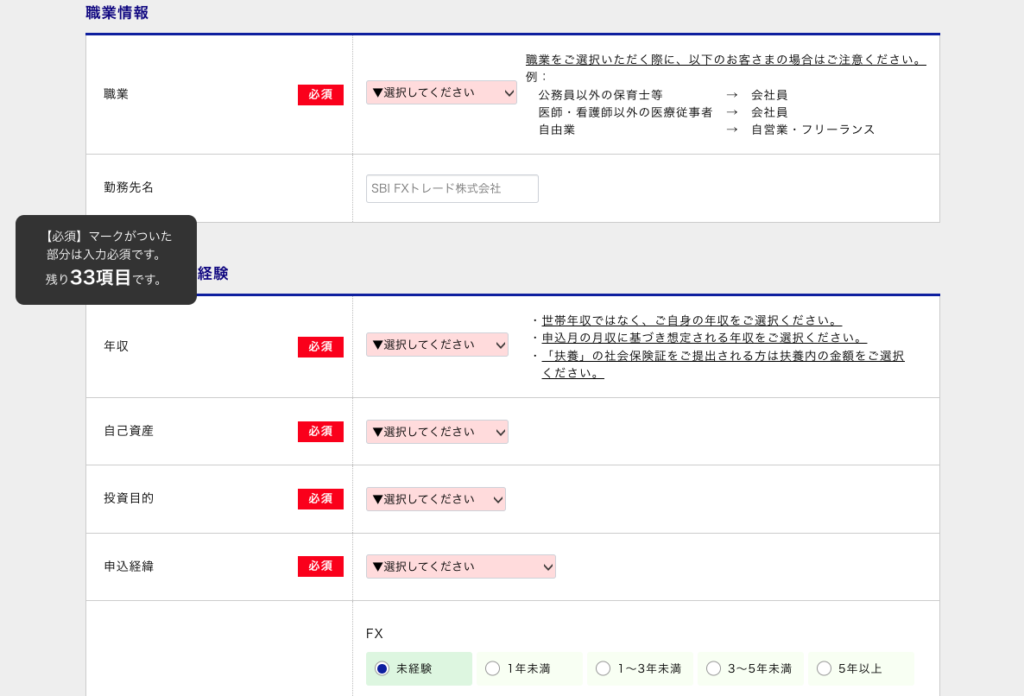
Task: Click the 必須 badge next to 年収
Action: click(x=320, y=347)
